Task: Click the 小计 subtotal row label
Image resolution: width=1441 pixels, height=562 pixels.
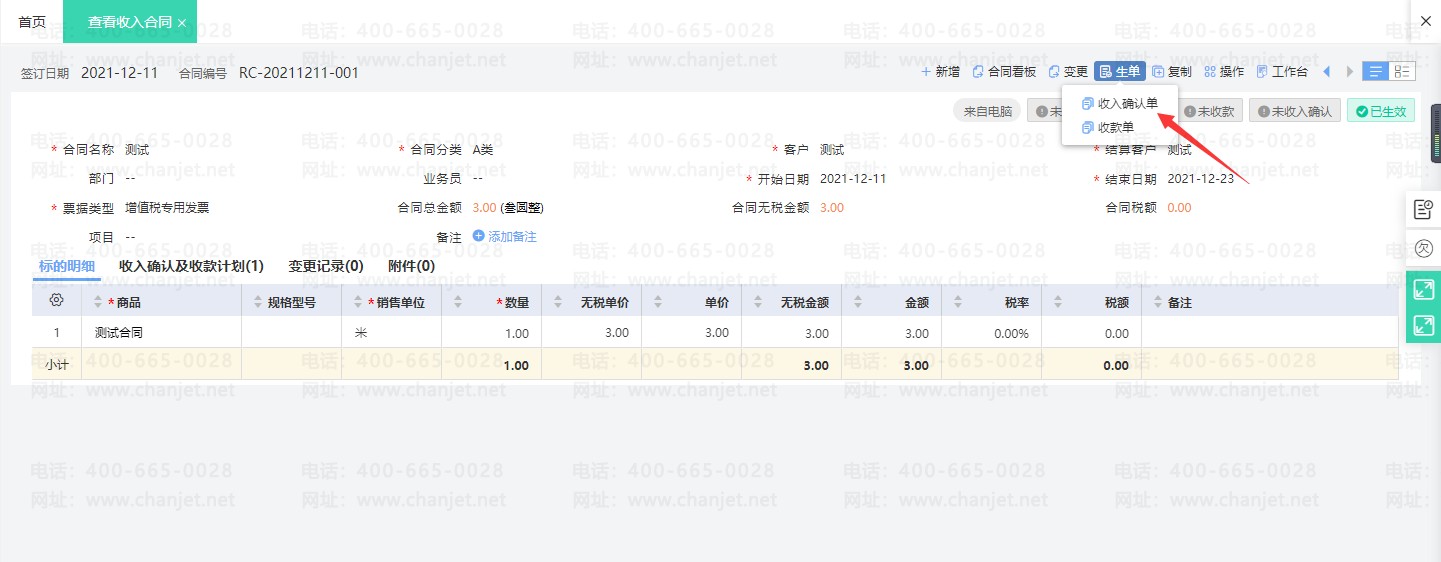Action: coord(57,365)
